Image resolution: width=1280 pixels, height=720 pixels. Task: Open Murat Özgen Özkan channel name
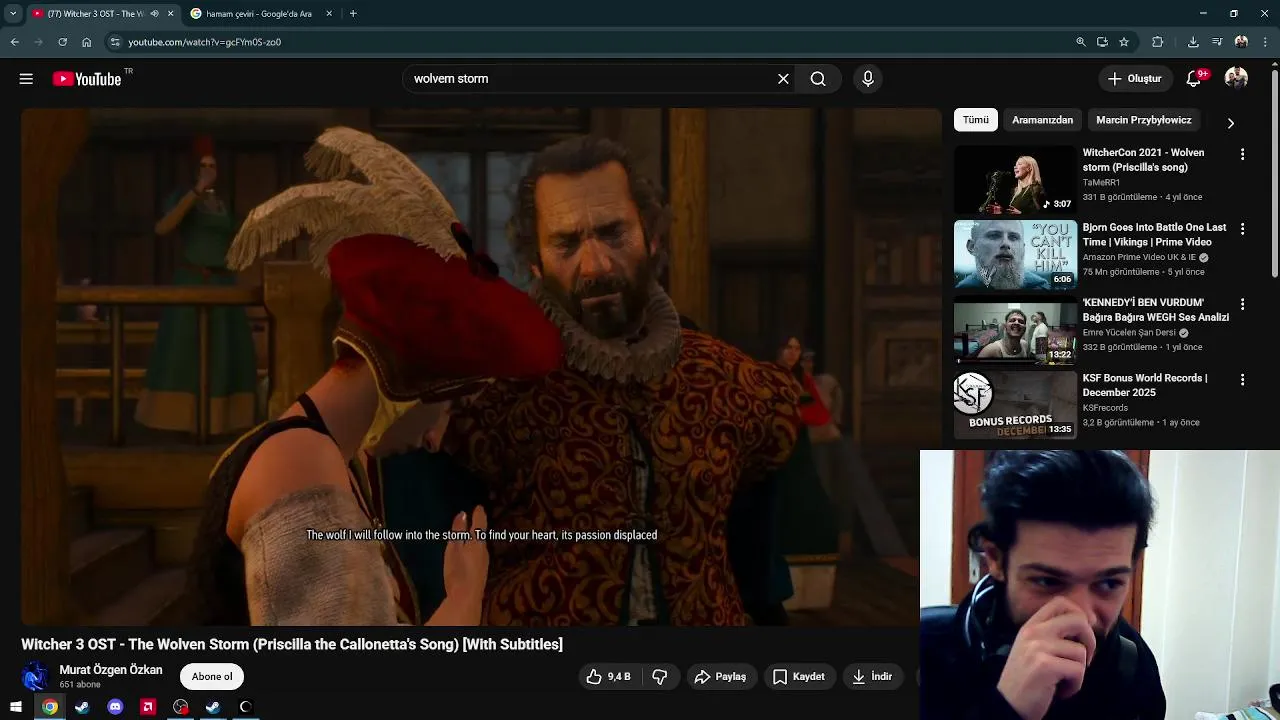[111, 670]
